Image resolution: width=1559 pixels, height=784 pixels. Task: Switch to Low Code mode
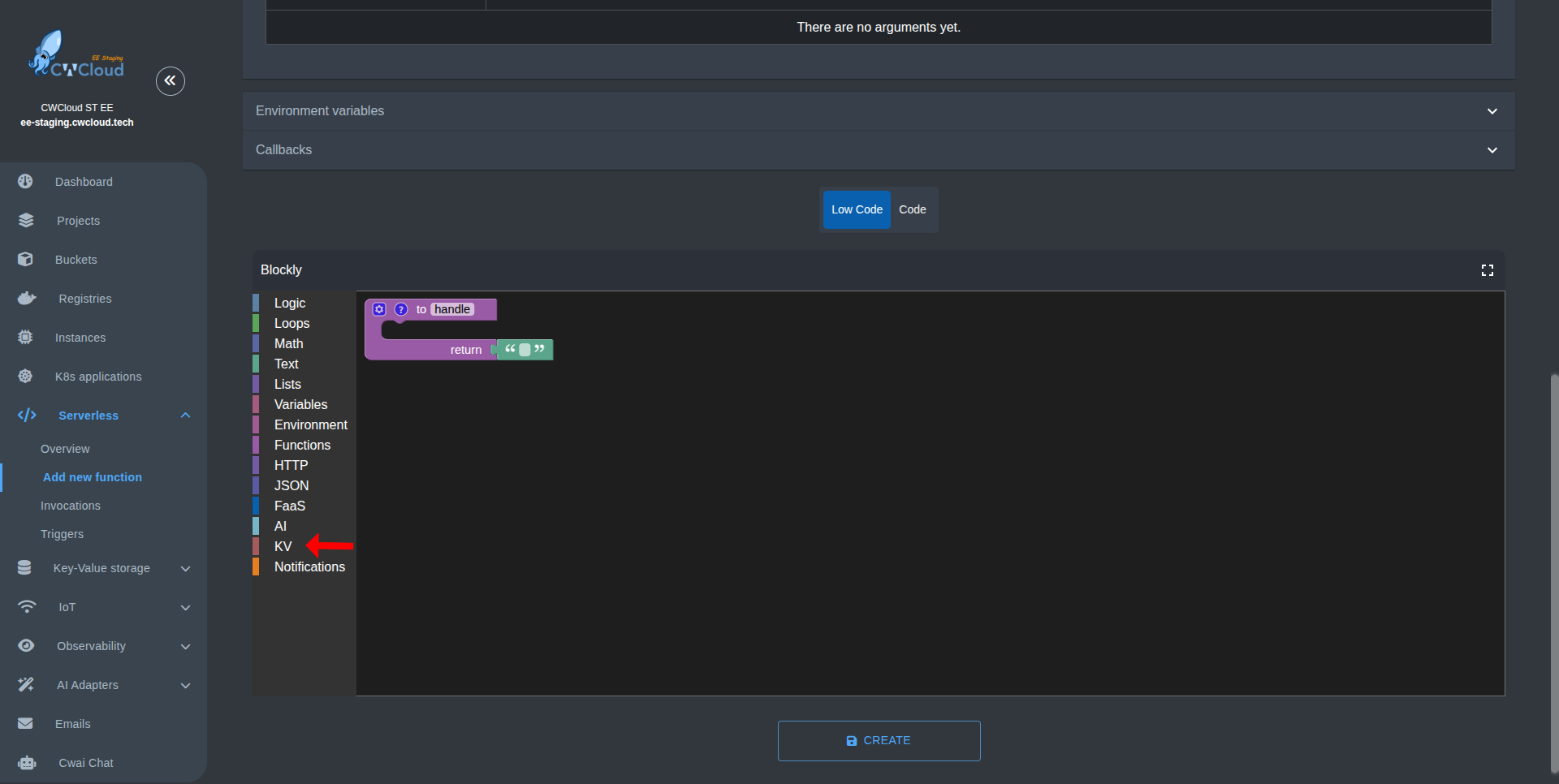point(857,209)
